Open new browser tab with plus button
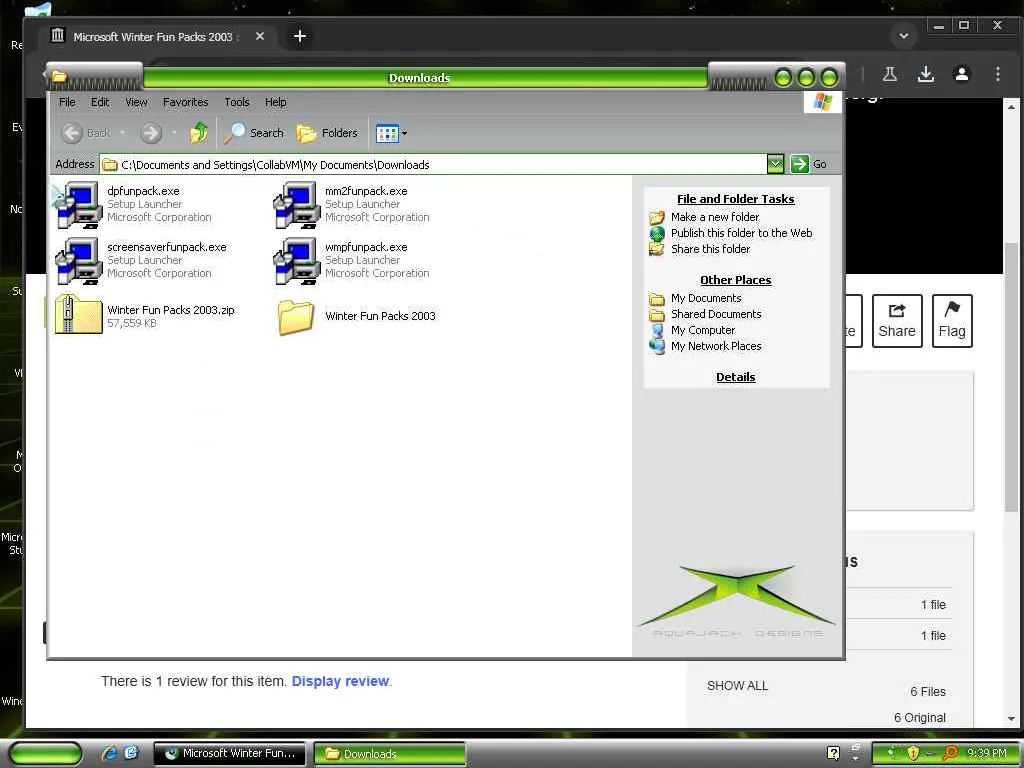This screenshot has width=1024, height=768. 300,37
